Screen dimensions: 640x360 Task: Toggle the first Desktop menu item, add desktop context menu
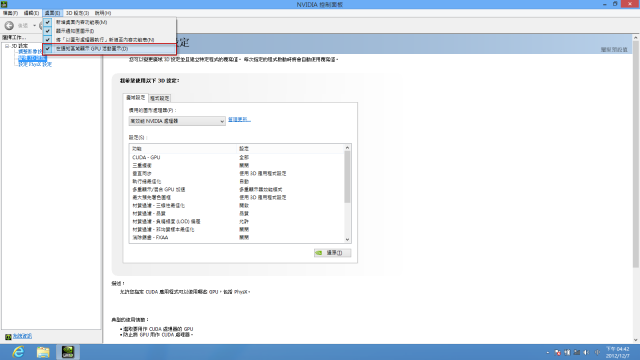[x=109, y=22]
